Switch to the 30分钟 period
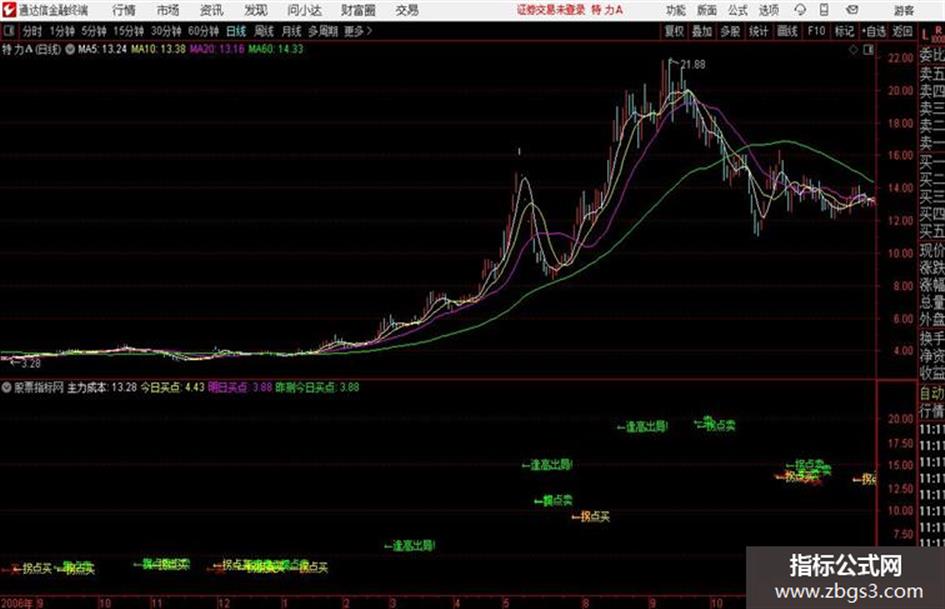 (166, 31)
